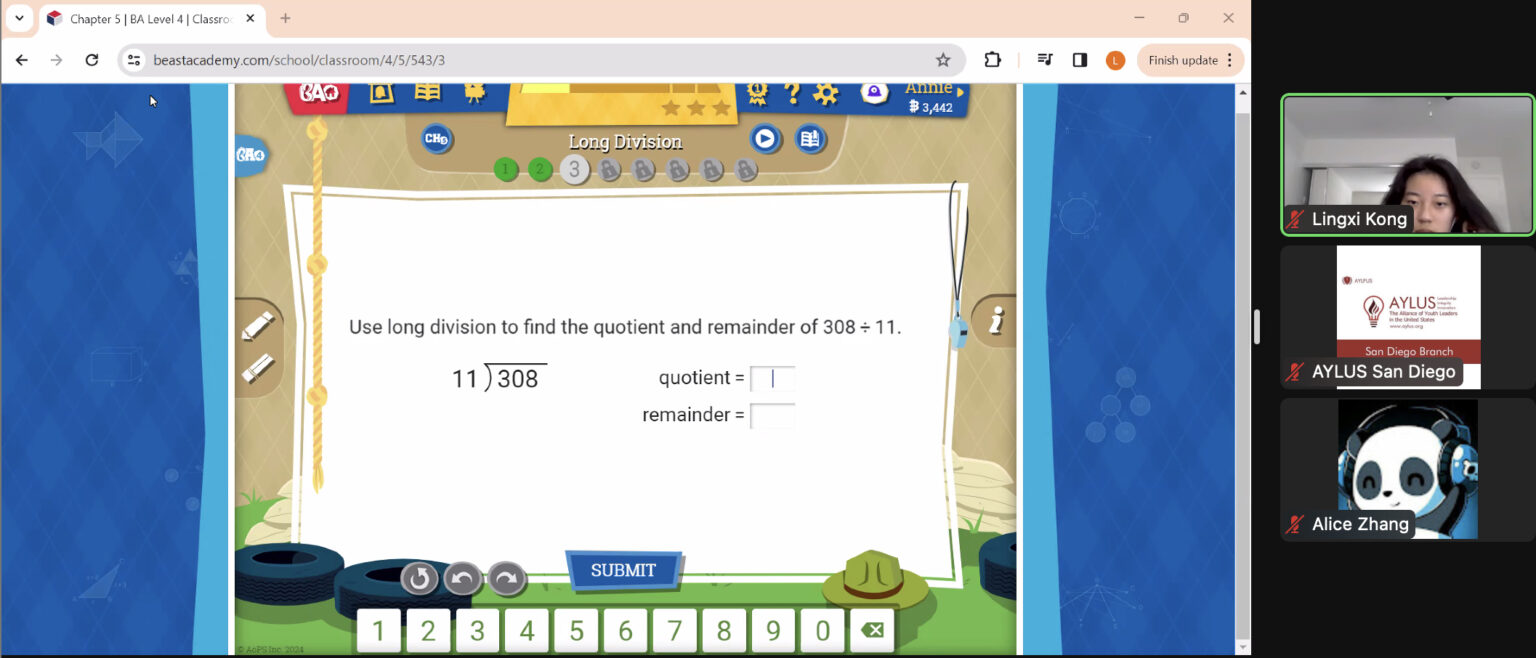Focus the quotient input box

coord(772,379)
